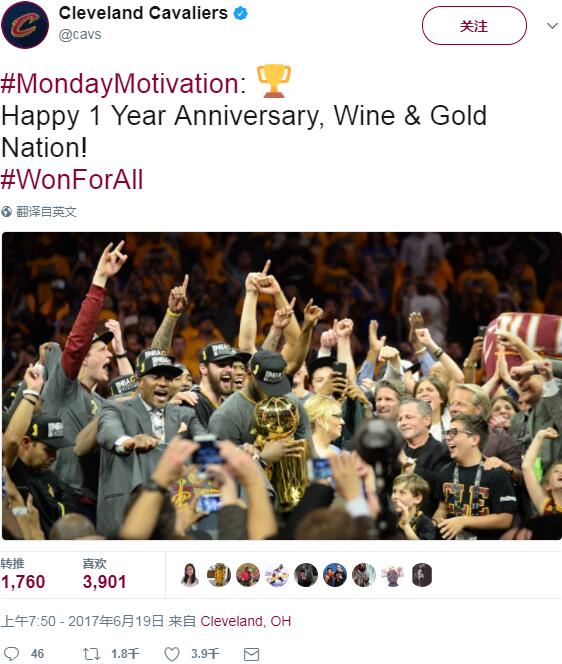Viewport: 562px width, 664px height.
Task: Open the championship celebration photo
Action: 282,386
